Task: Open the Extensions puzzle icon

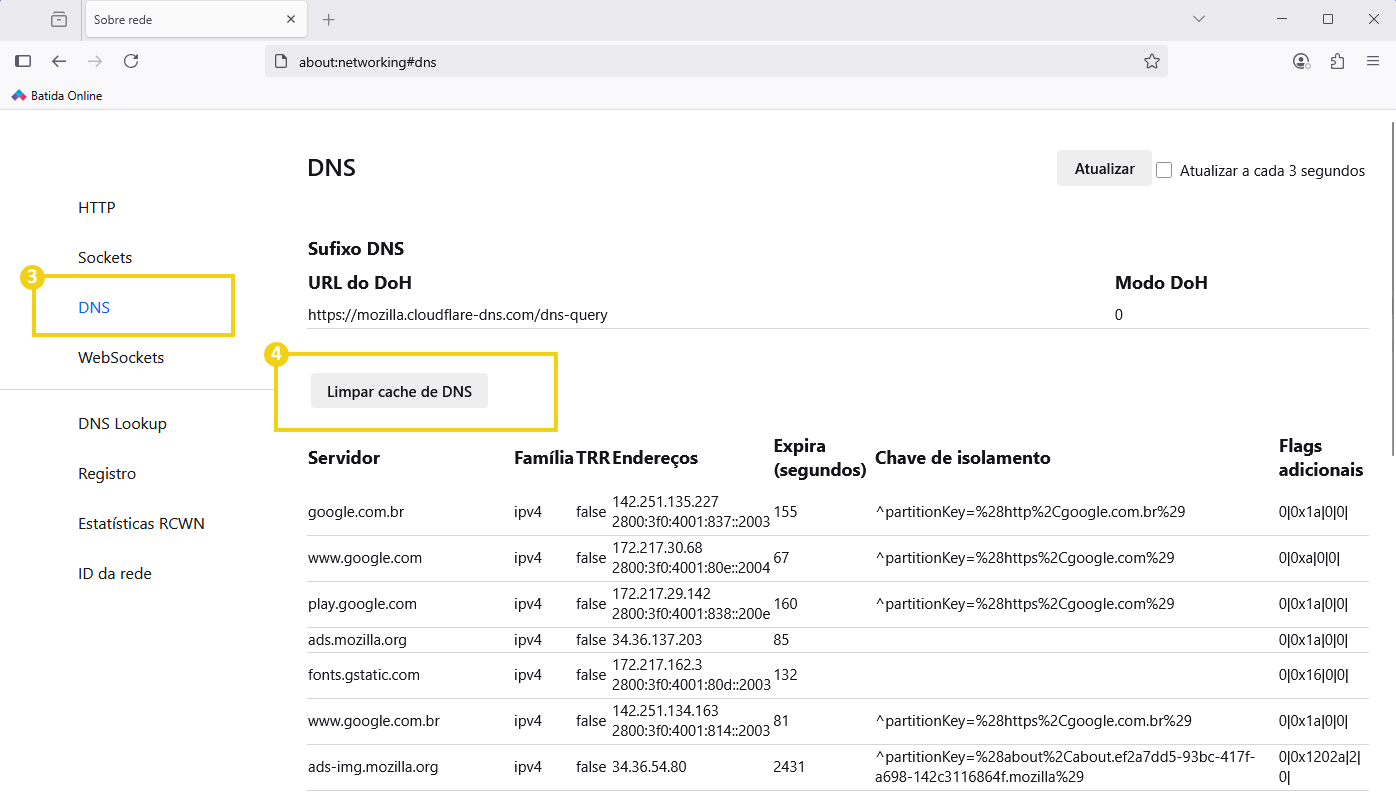Action: coord(1337,61)
